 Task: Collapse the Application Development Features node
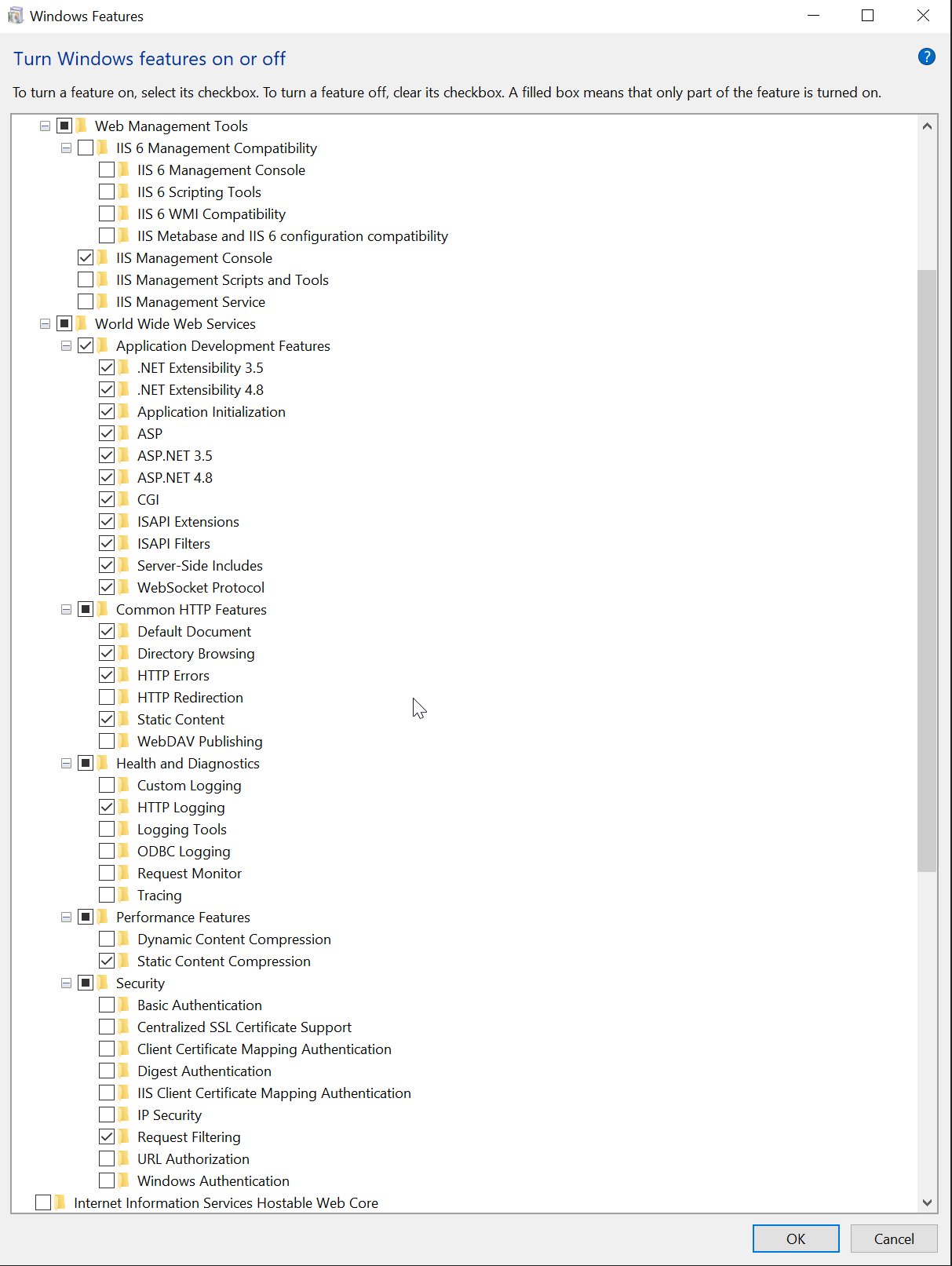pyautogui.click(x=66, y=345)
